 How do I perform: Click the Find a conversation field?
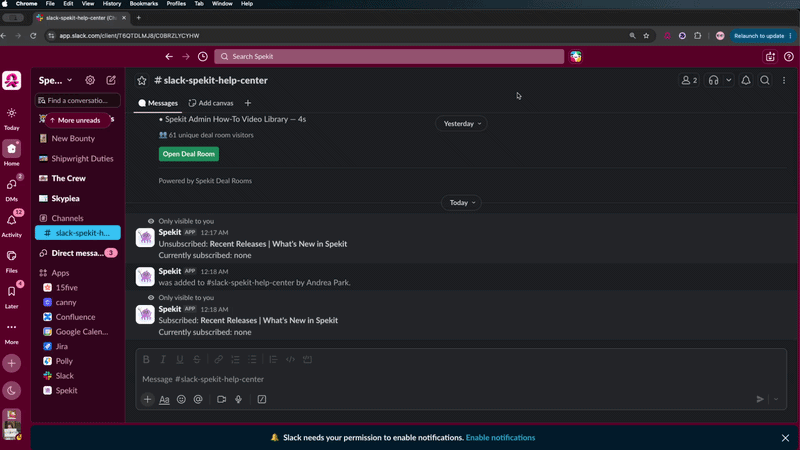click(x=78, y=101)
